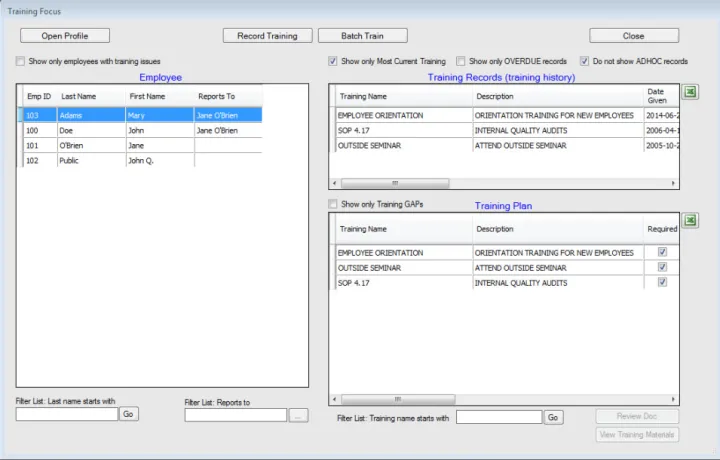Check Show only Training GAPs option
The image size is (720, 460).
tap(333, 205)
